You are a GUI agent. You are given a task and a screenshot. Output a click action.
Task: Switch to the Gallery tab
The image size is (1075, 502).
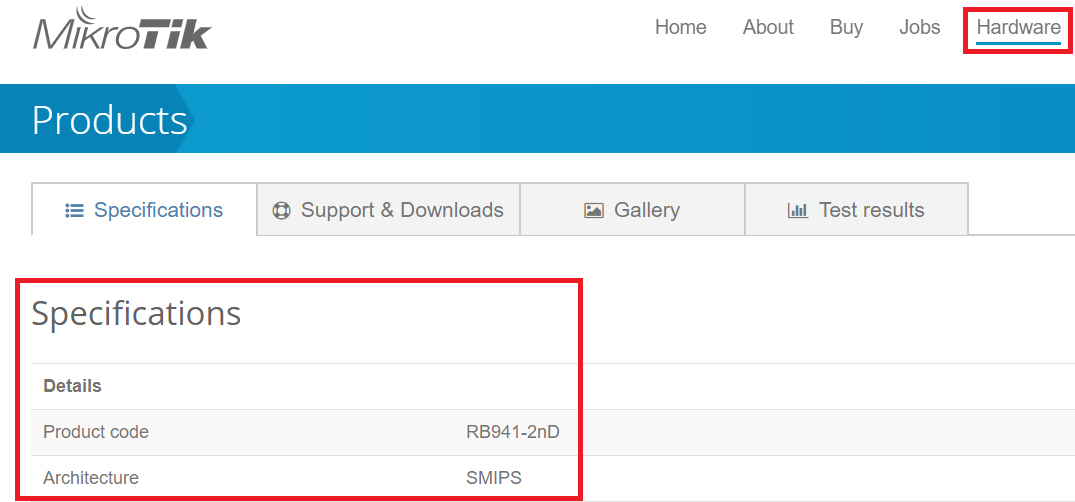632,209
